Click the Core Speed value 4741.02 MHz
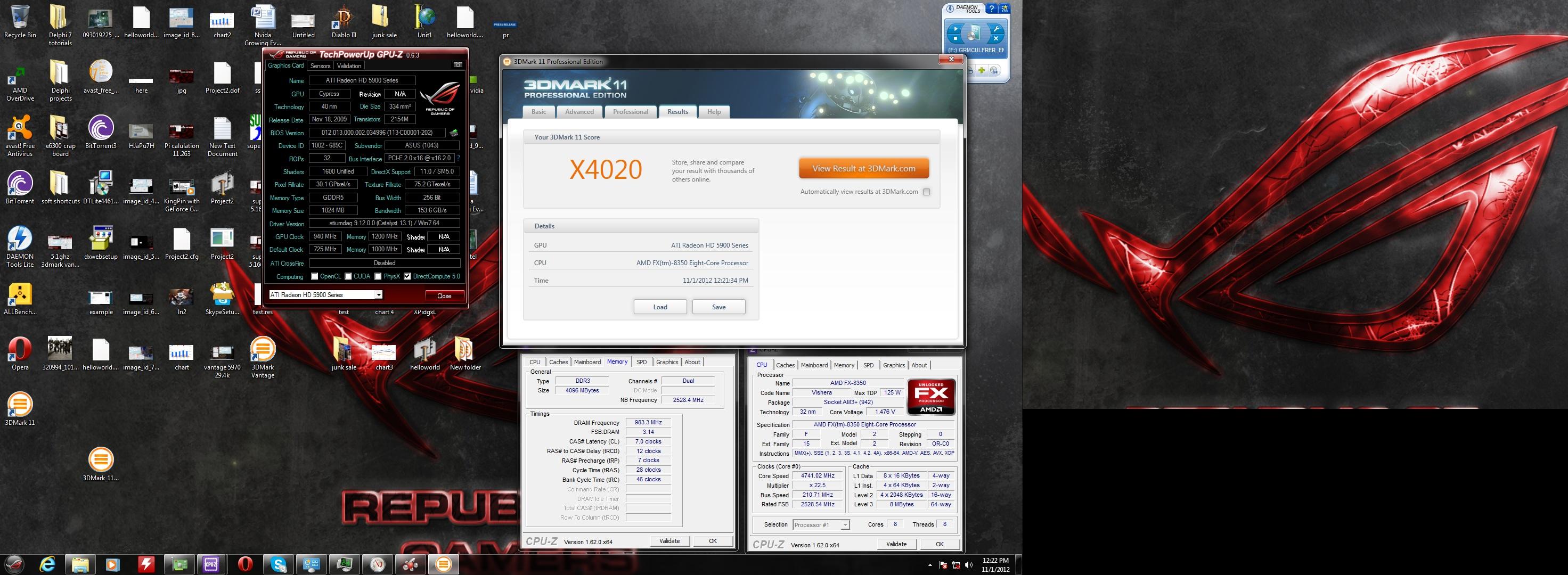 click(x=818, y=476)
